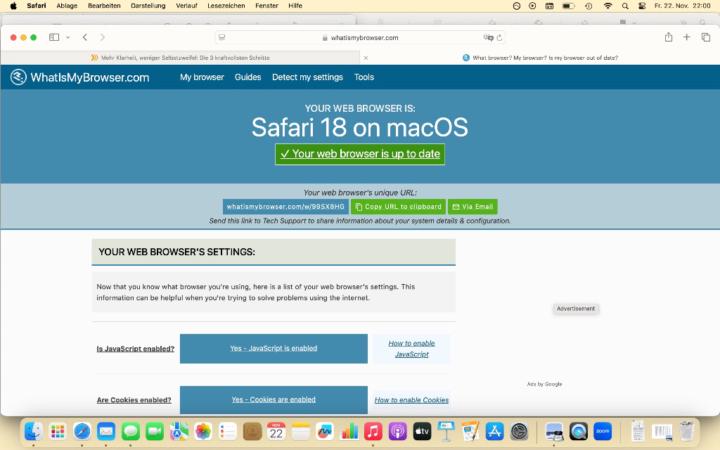
Task: Click 'Yes - Cookies are enabled' link
Action: tap(274, 399)
